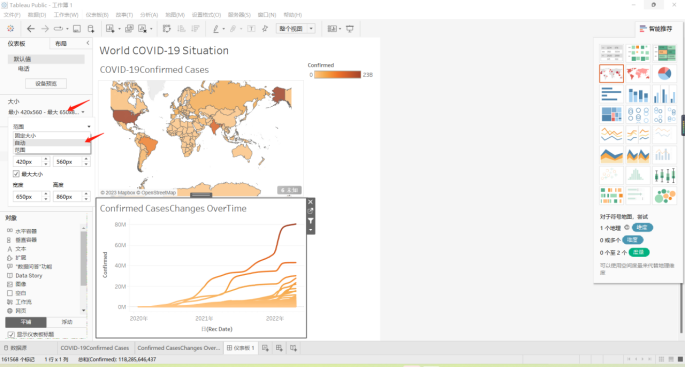The image size is (686, 368).
Task: Collapse the left dashboard pane with chevron
Action: tap(88, 43)
